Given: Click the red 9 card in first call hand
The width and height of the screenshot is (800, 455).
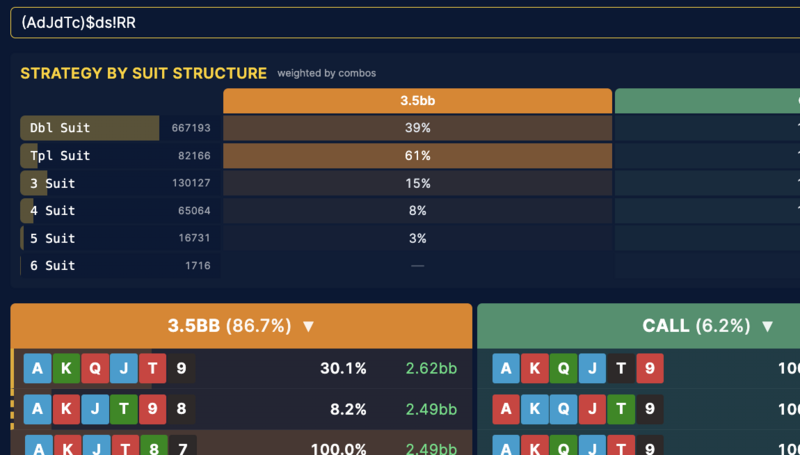Looking at the screenshot, I should click(649, 368).
